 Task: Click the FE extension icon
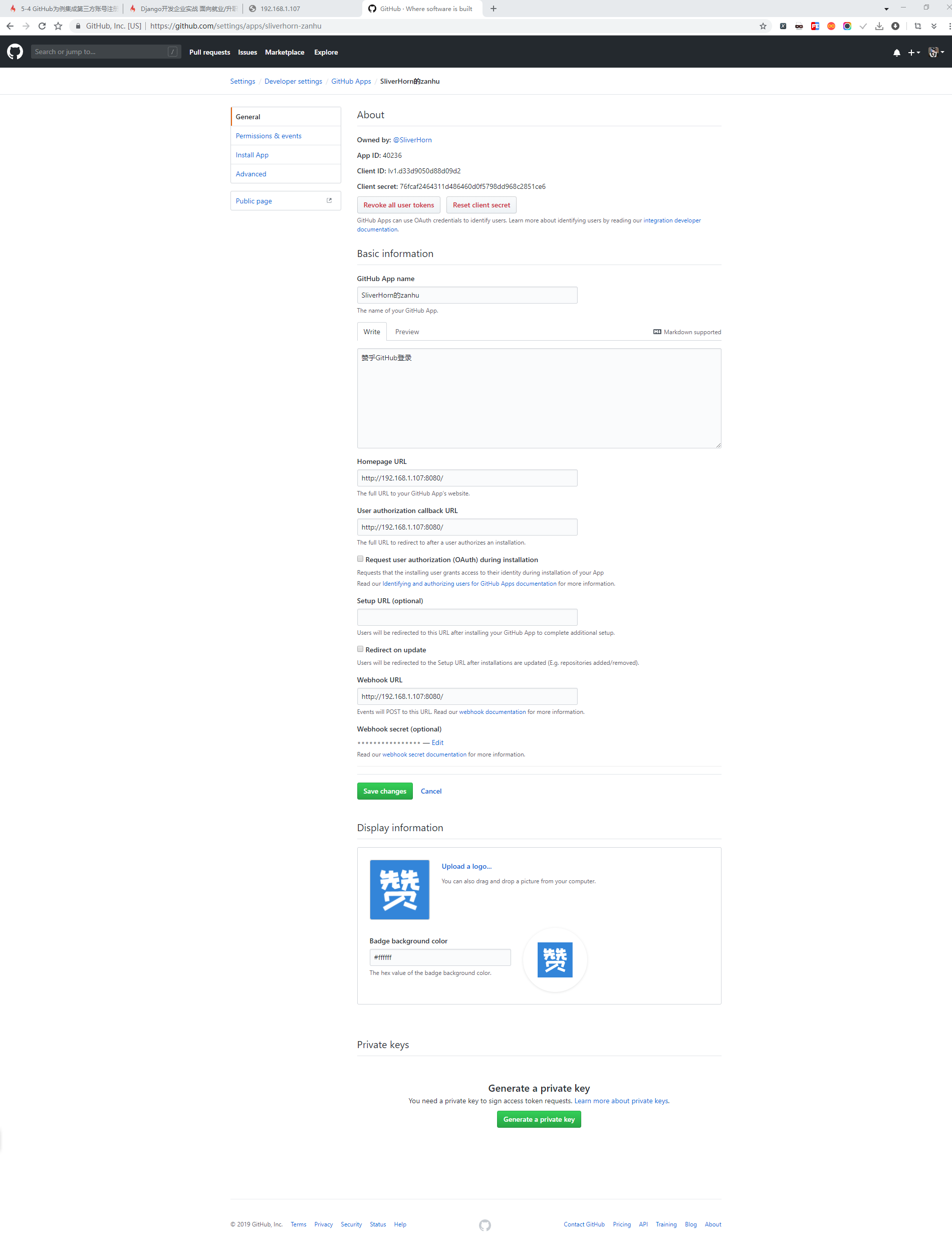815,26
